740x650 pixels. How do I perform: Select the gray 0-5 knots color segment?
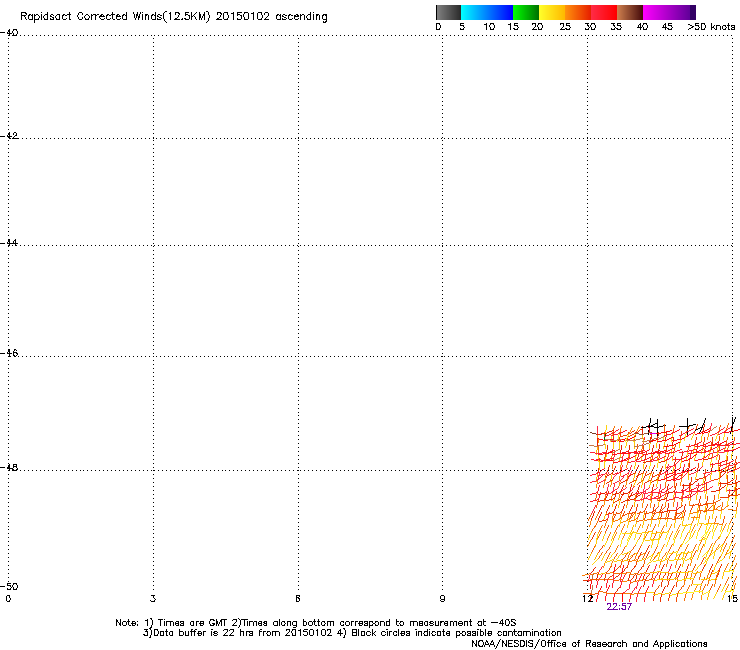(x=448, y=12)
